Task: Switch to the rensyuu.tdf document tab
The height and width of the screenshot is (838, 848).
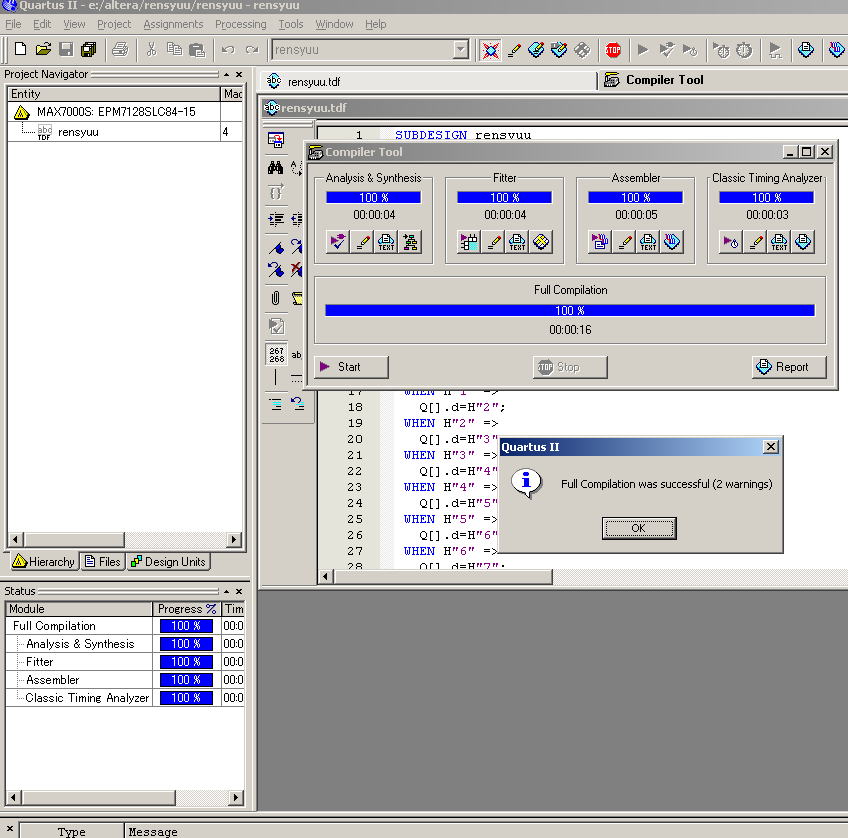Action: (x=428, y=82)
